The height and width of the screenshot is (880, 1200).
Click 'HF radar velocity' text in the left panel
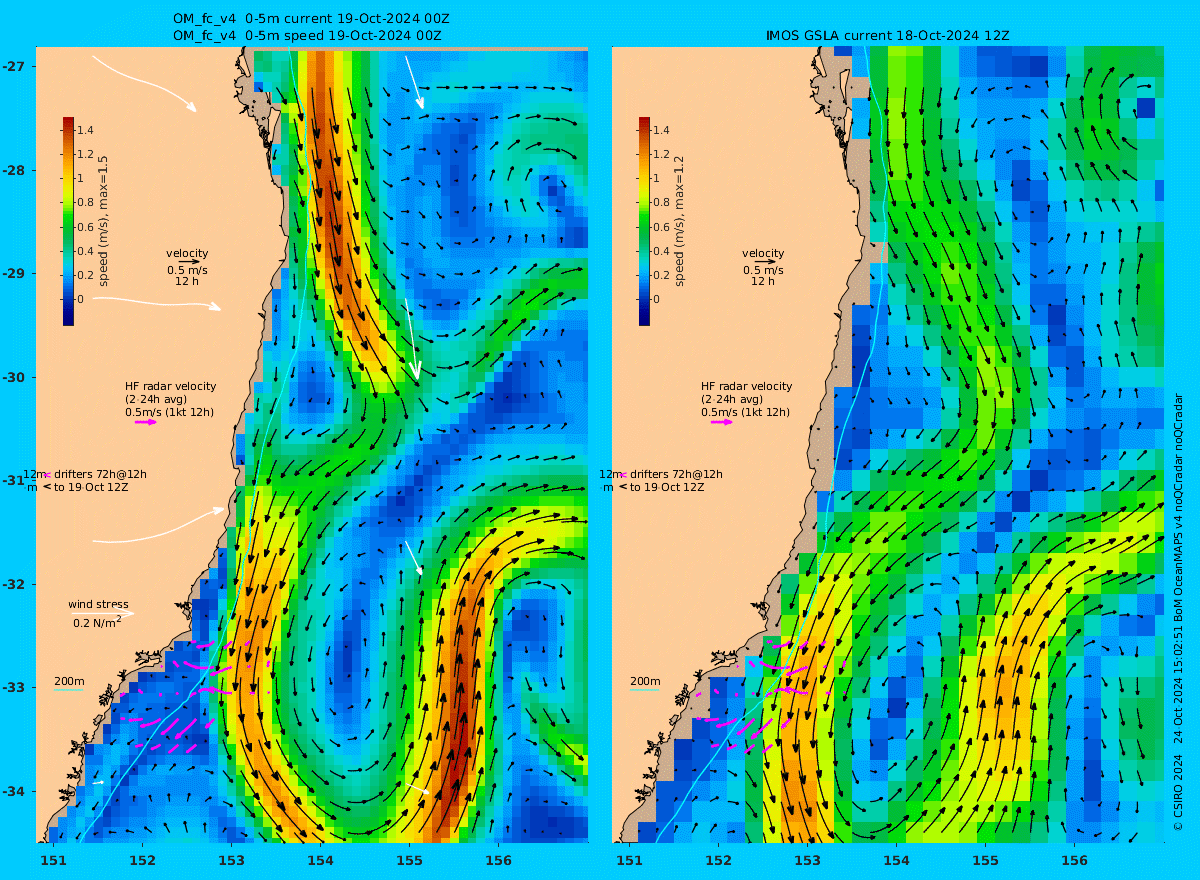(x=170, y=386)
